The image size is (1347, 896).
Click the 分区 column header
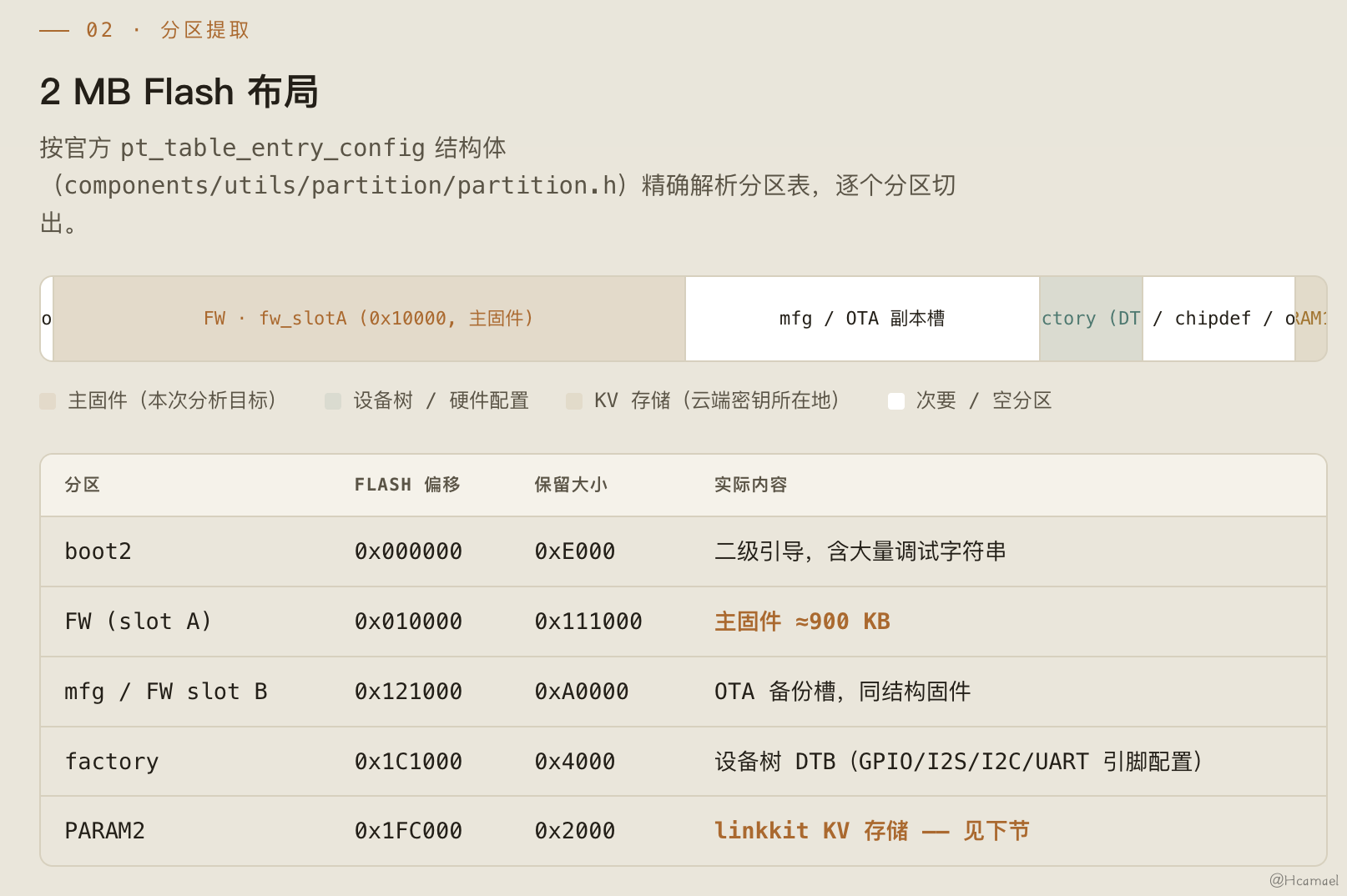click(x=83, y=485)
